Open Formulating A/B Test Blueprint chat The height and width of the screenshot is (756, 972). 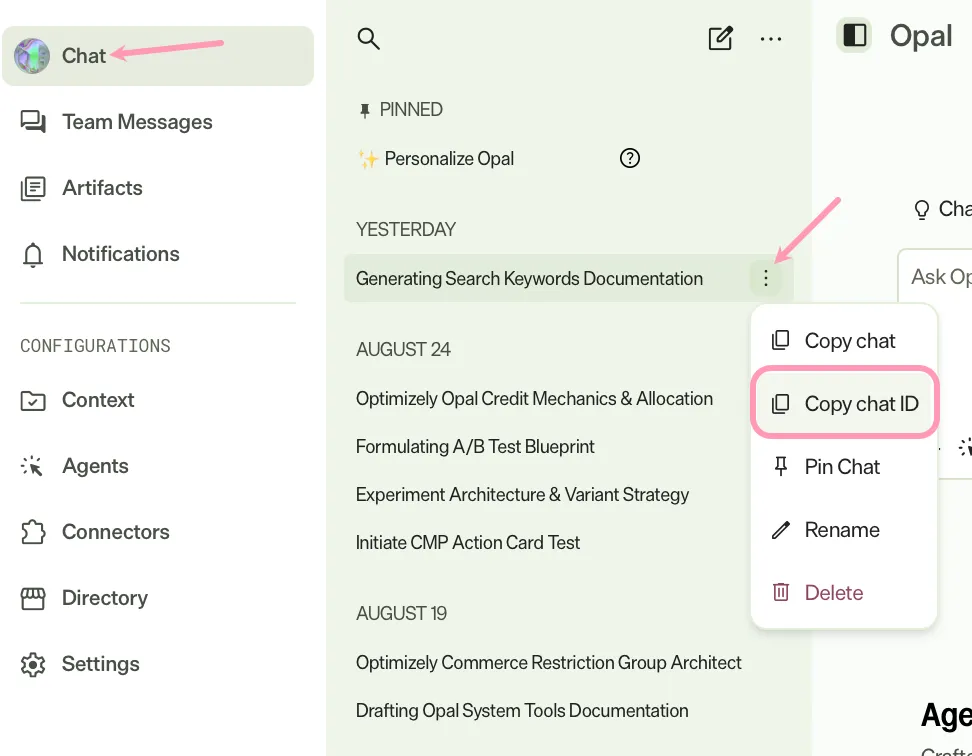pyautogui.click(x=475, y=447)
